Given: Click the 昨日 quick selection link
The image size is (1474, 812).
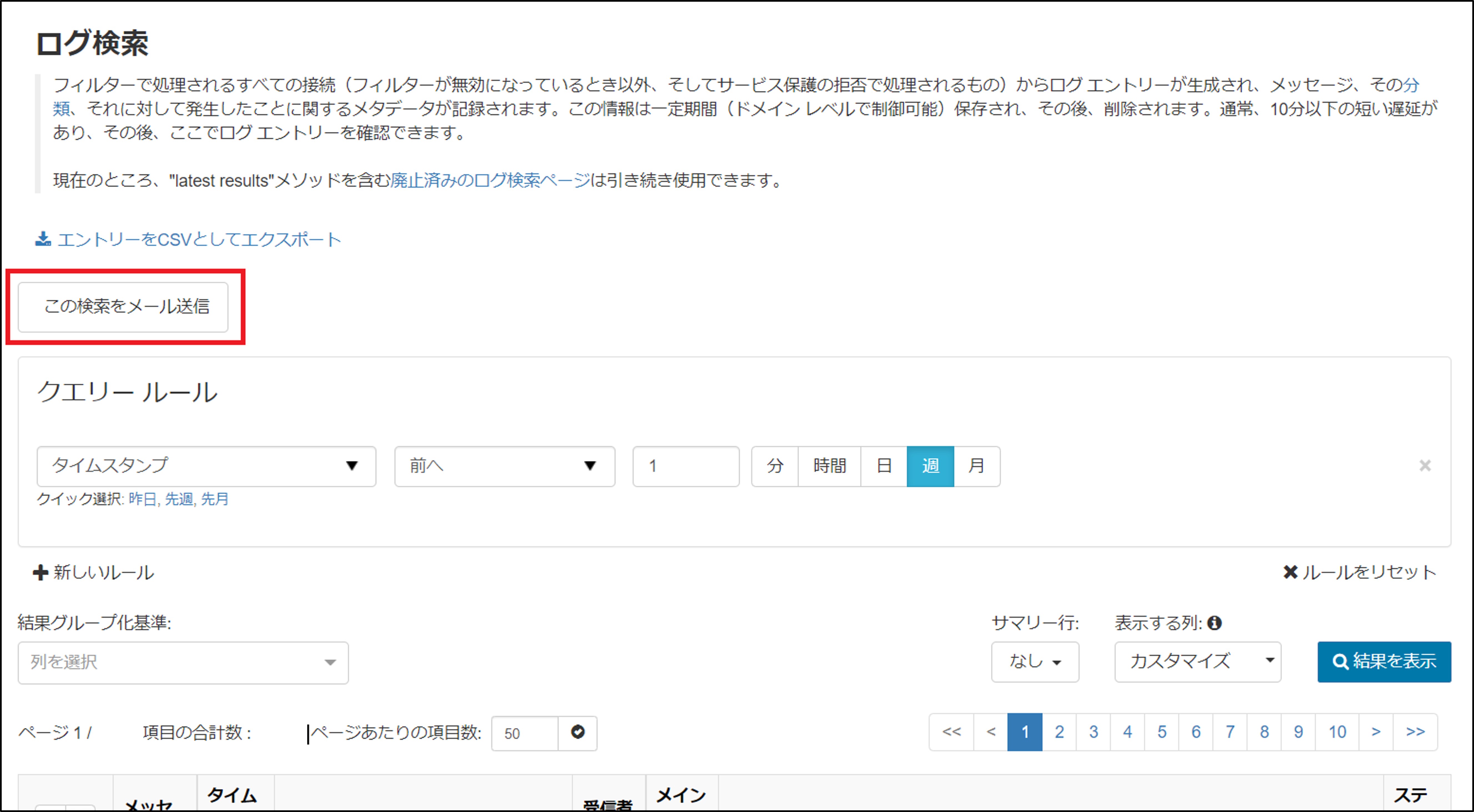Looking at the screenshot, I should pyautogui.click(x=142, y=499).
